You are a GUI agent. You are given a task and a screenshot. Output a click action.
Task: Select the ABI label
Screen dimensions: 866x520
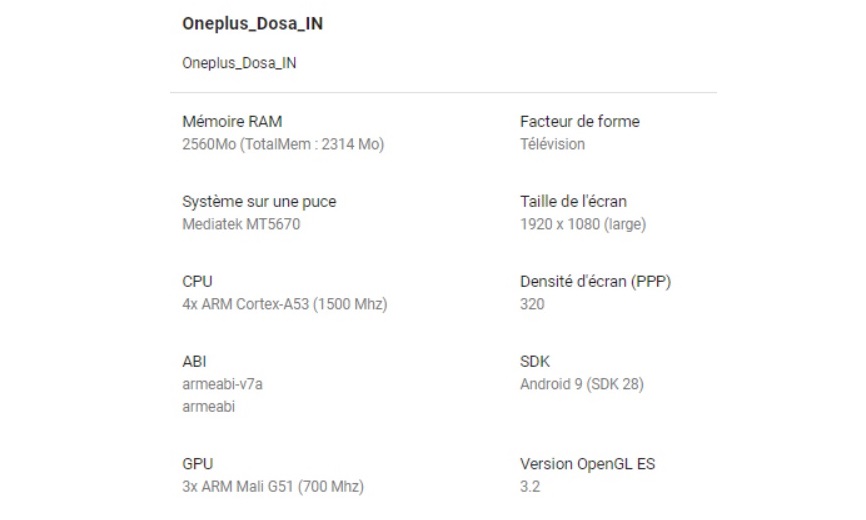(194, 361)
